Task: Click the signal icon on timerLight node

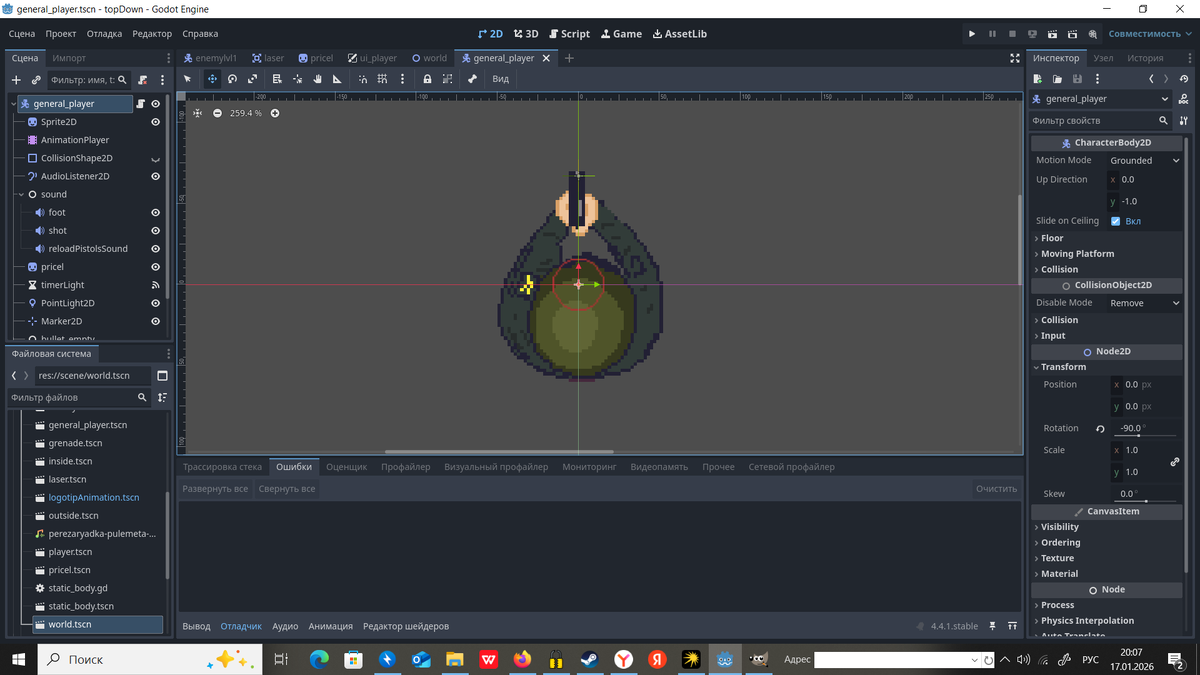Action: coord(156,285)
